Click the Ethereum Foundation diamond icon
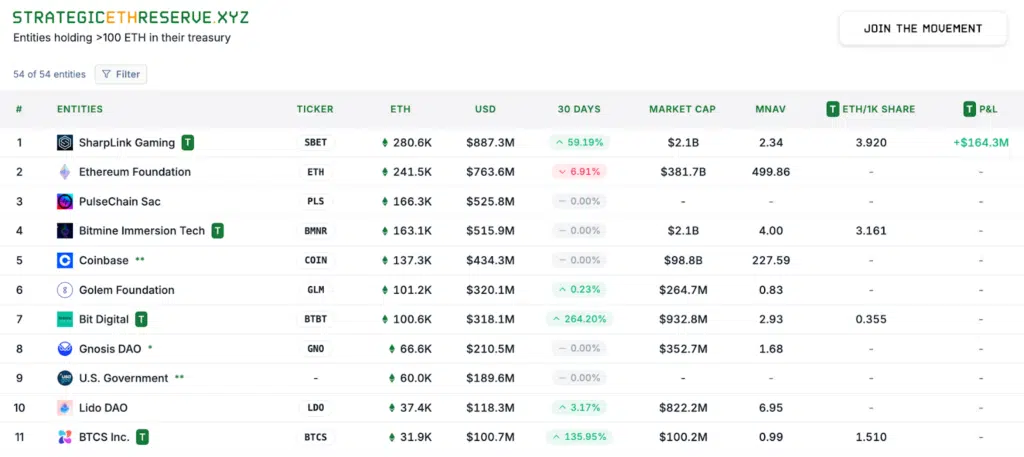The image size is (1024, 457). coord(65,172)
